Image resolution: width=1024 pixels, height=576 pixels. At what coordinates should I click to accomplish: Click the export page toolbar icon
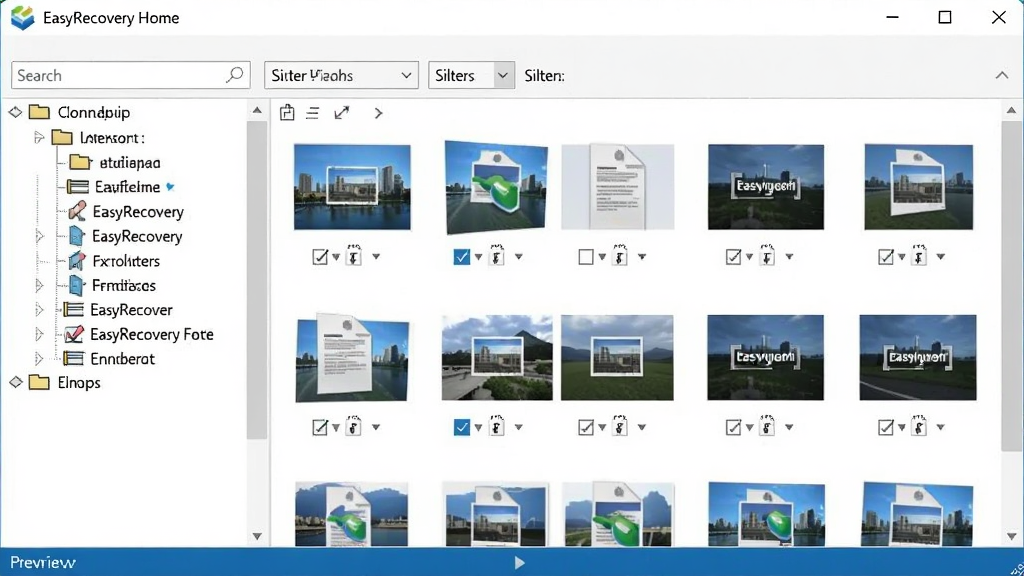(287, 113)
